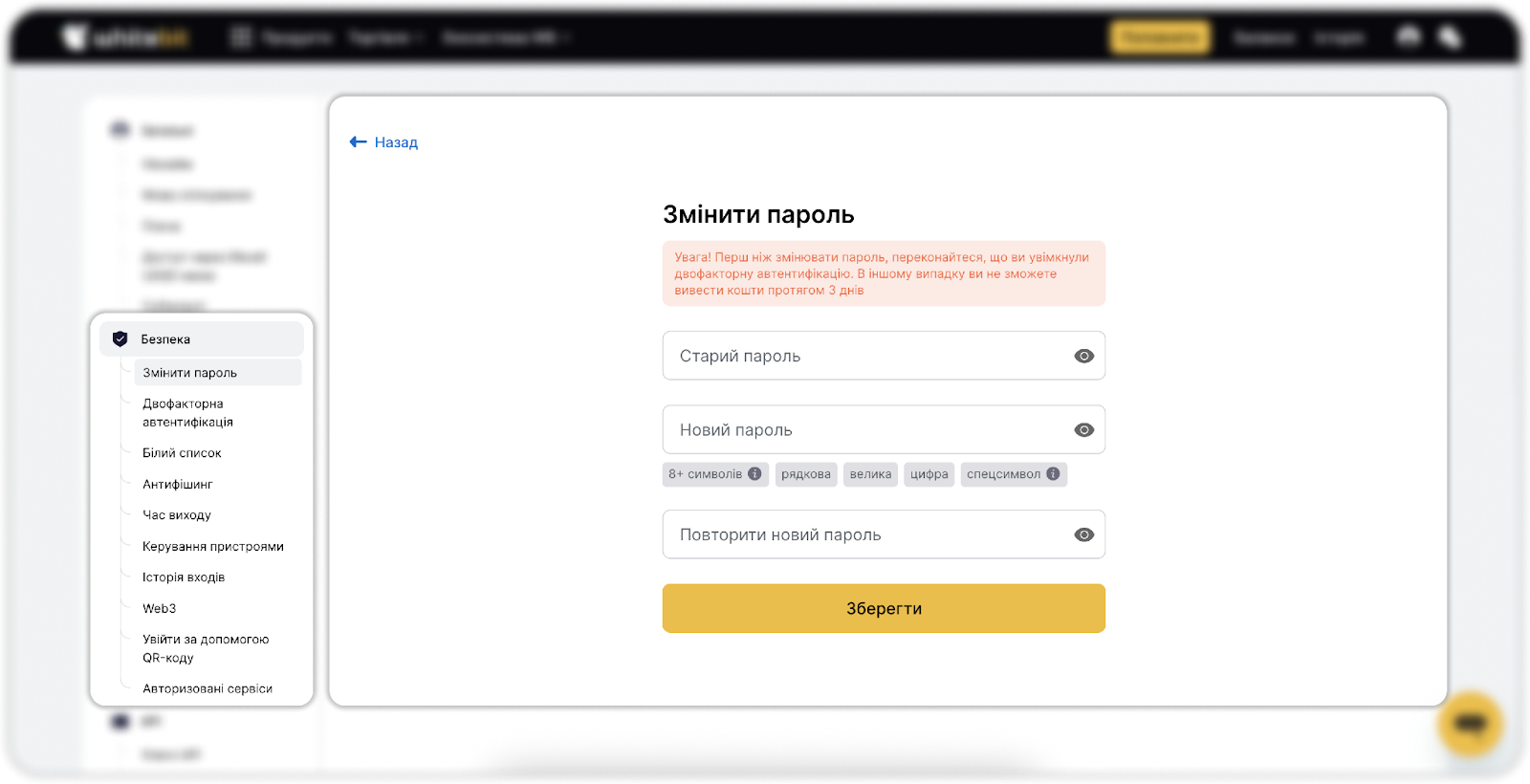Click info icon on спецсимвол chip
This screenshot has width=1530, height=784.
[1053, 474]
